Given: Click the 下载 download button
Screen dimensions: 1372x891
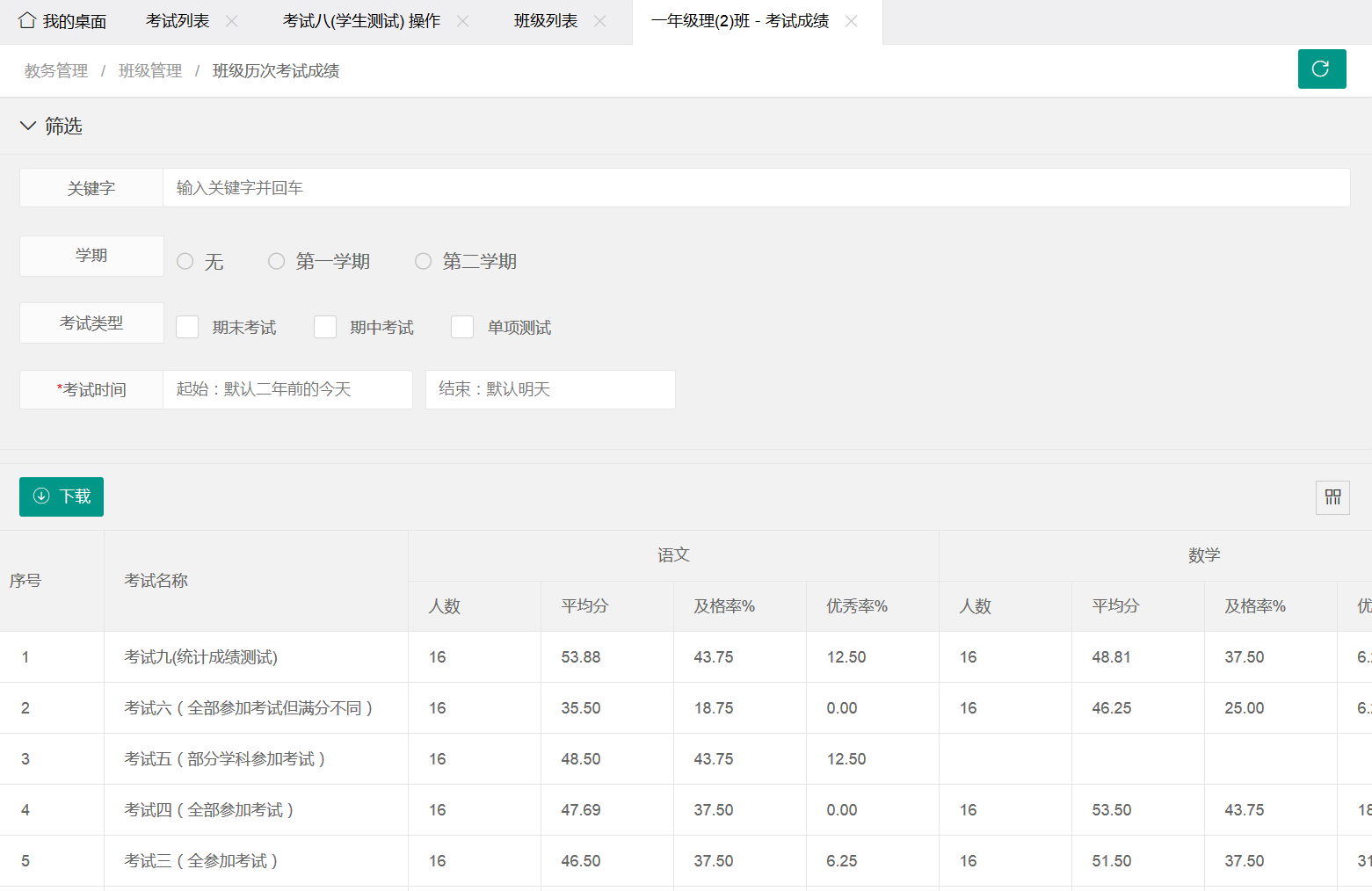Looking at the screenshot, I should pyautogui.click(x=62, y=496).
